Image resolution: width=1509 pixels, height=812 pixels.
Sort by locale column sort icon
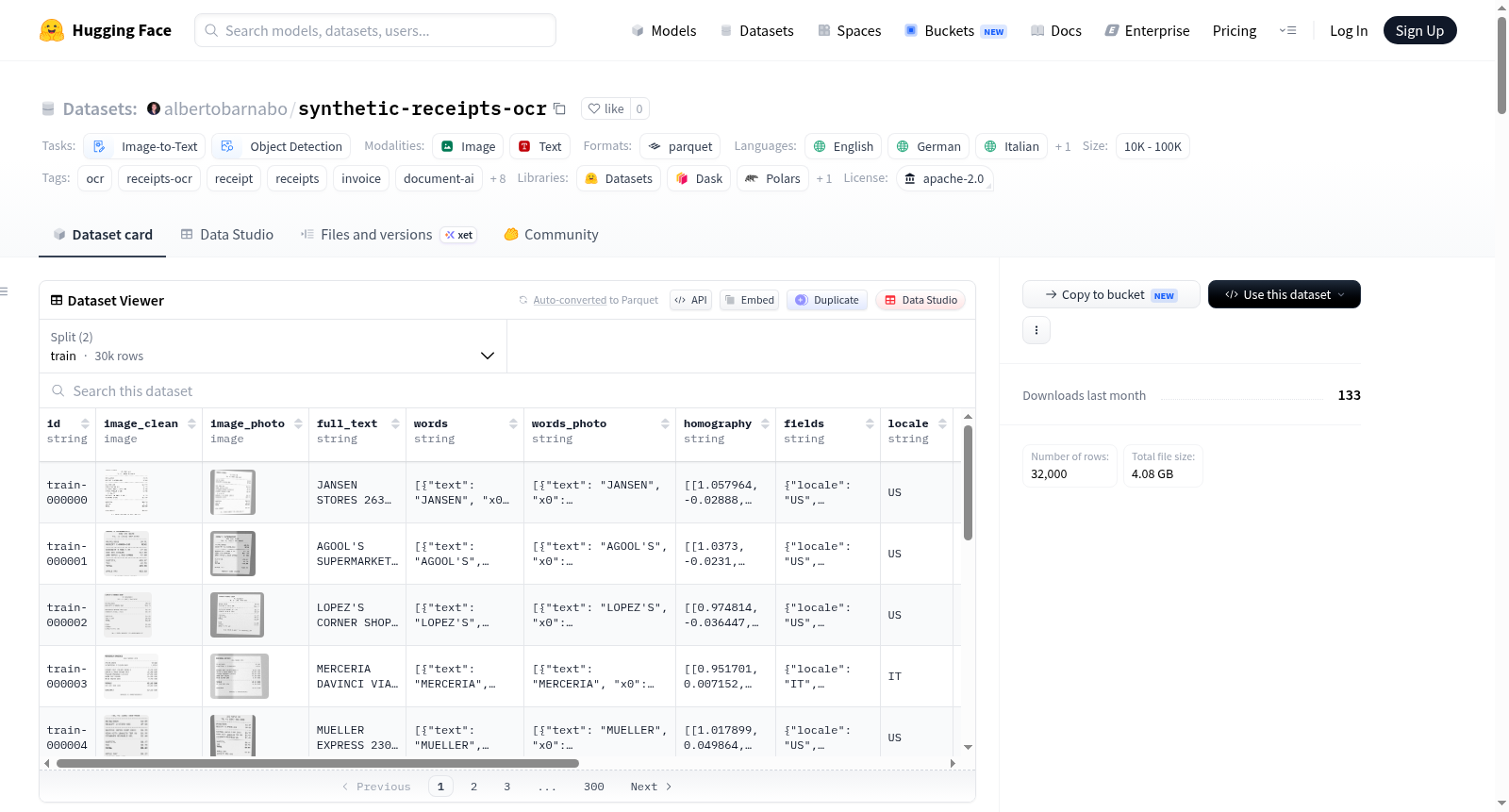pos(942,423)
